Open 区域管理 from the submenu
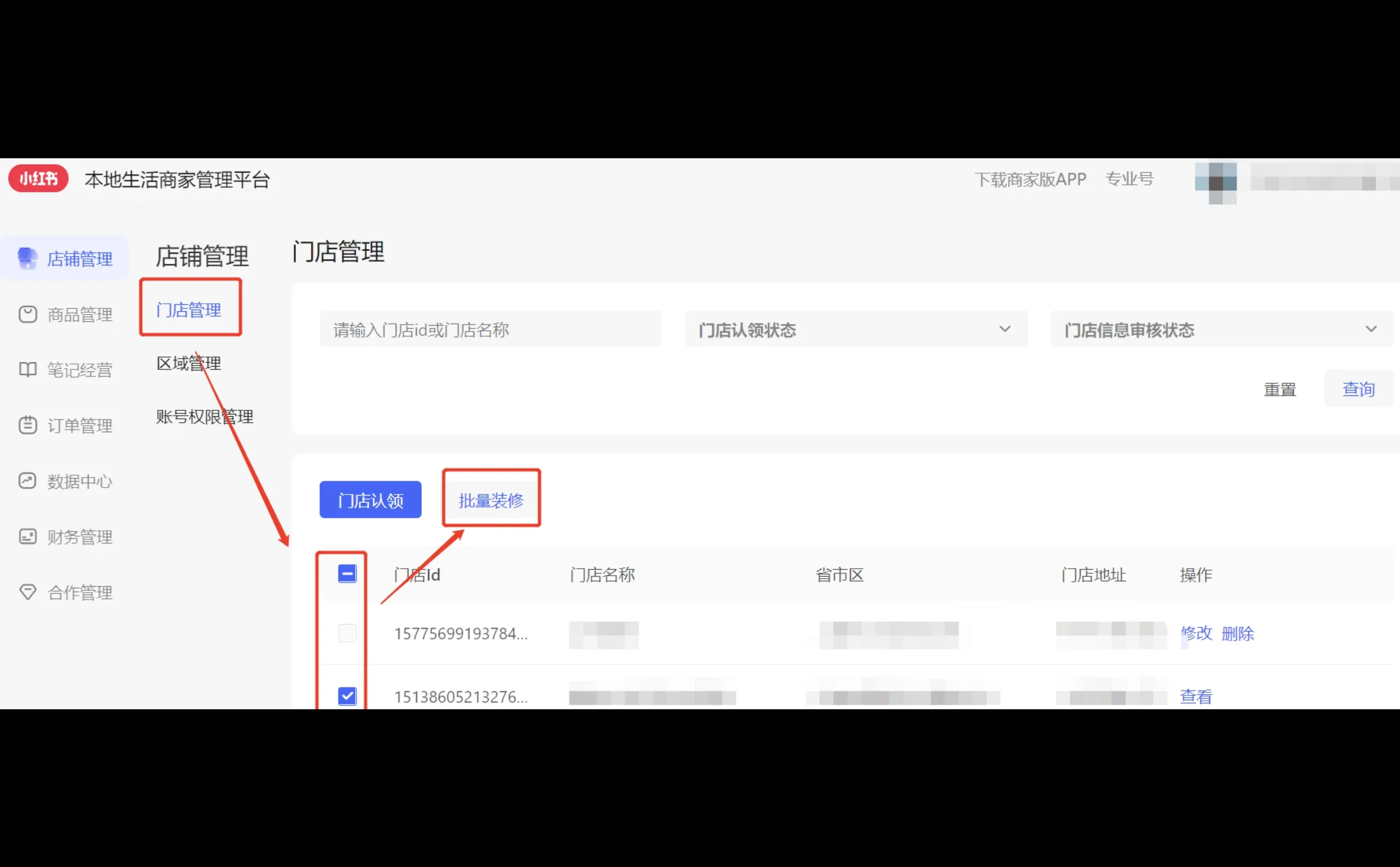 (188, 362)
